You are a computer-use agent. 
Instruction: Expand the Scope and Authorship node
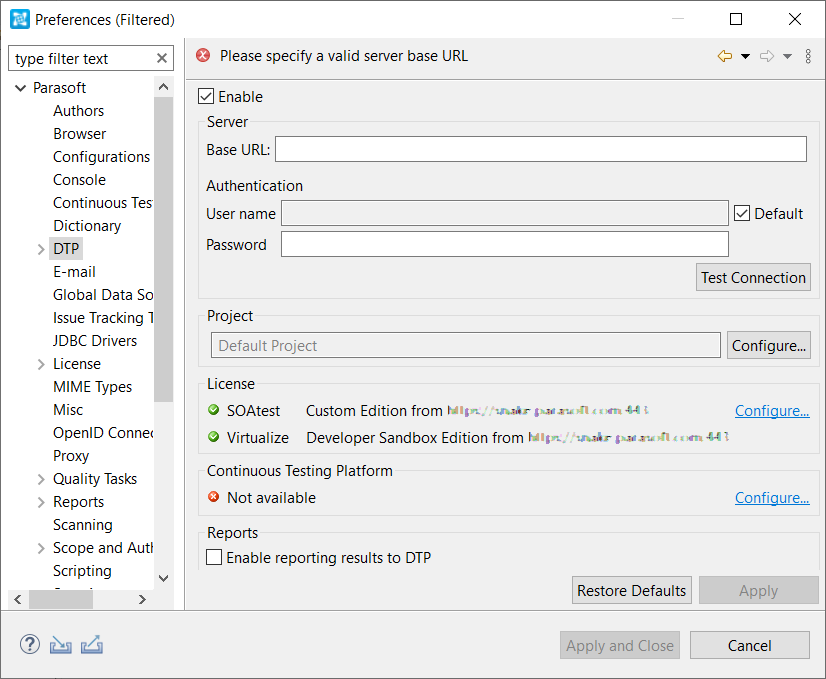pyautogui.click(x=41, y=548)
